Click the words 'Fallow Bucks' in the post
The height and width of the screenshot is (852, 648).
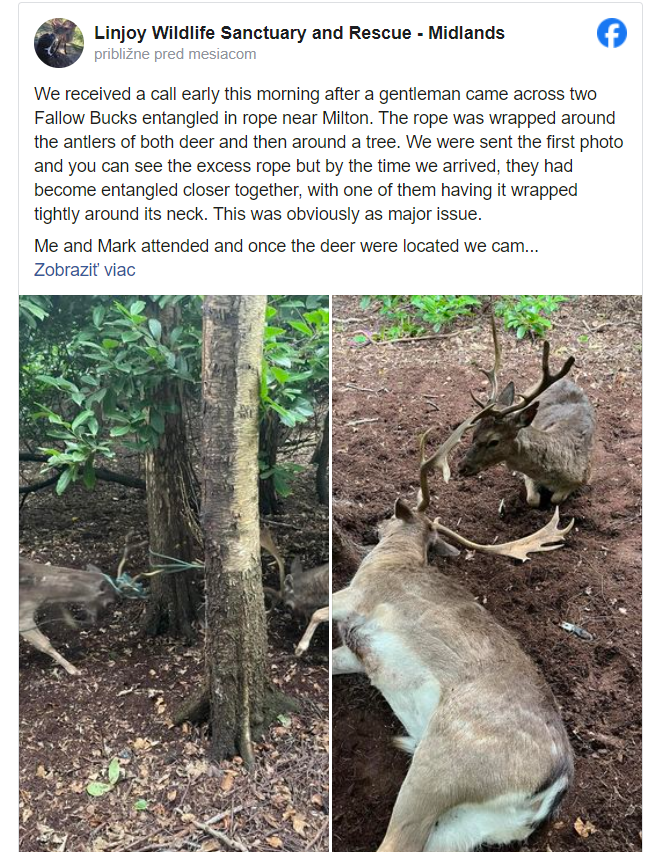pos(81,118)
